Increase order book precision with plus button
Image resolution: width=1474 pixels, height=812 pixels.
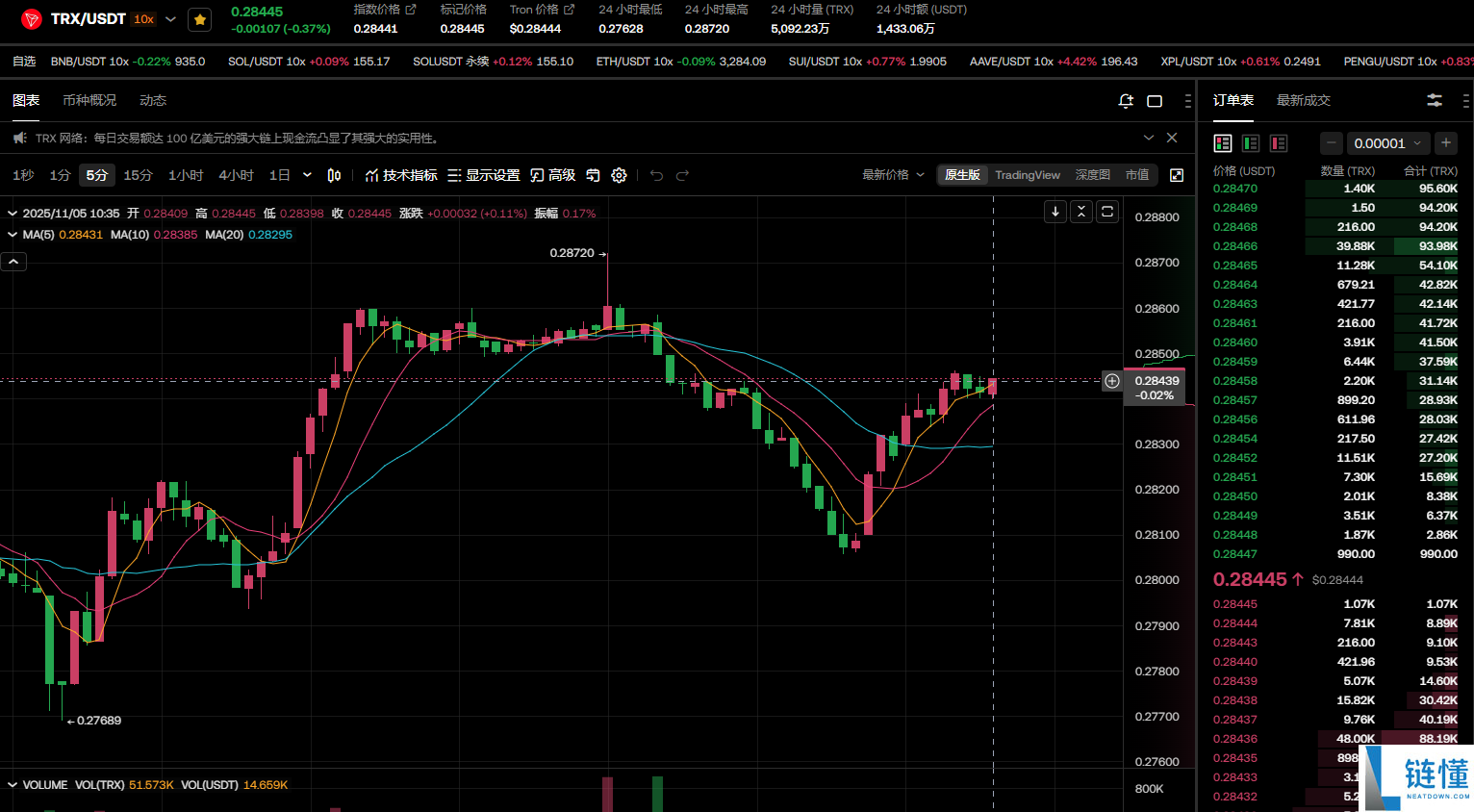point(1445,143)
